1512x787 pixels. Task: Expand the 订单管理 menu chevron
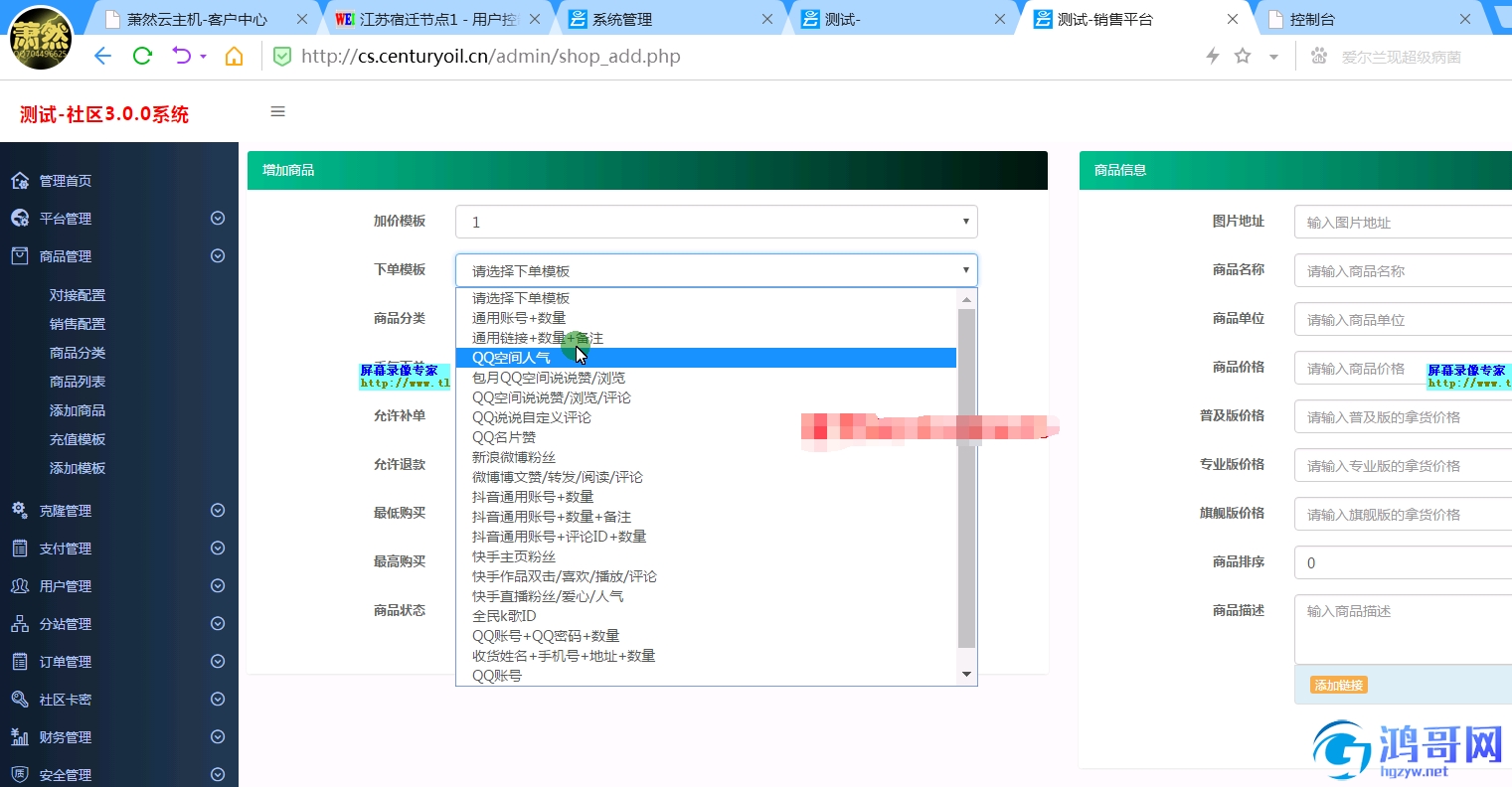218,662
